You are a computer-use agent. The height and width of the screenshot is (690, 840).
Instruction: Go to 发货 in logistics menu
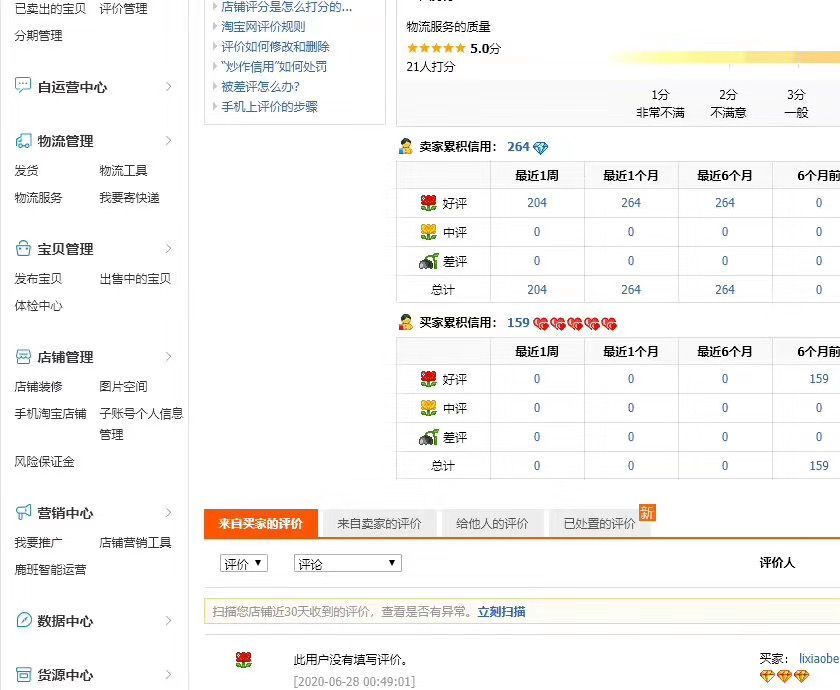(x=27, y=170)
